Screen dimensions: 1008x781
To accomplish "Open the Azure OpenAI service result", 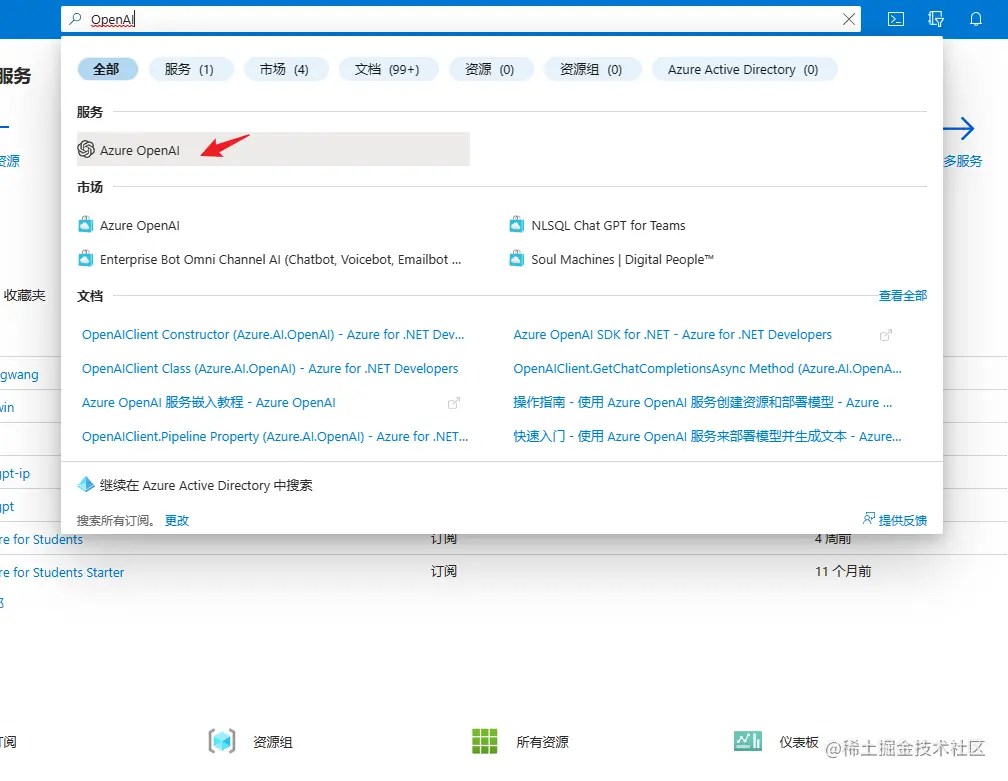I will [x=273, y=150].
